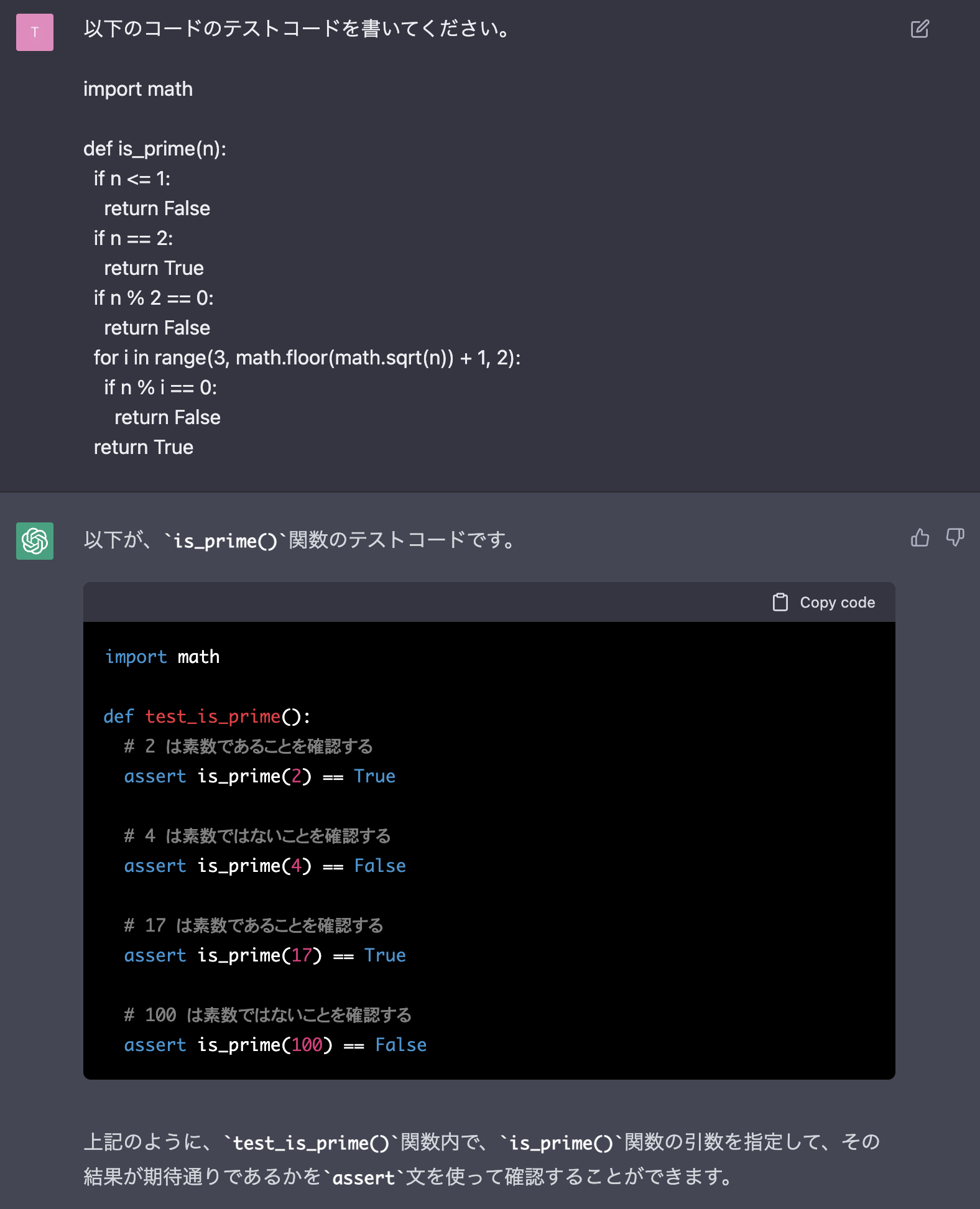The width and height of the screenshot is (980, 1209).
Task: Click the highlighted 17 argument in the code
Action: 303,955
